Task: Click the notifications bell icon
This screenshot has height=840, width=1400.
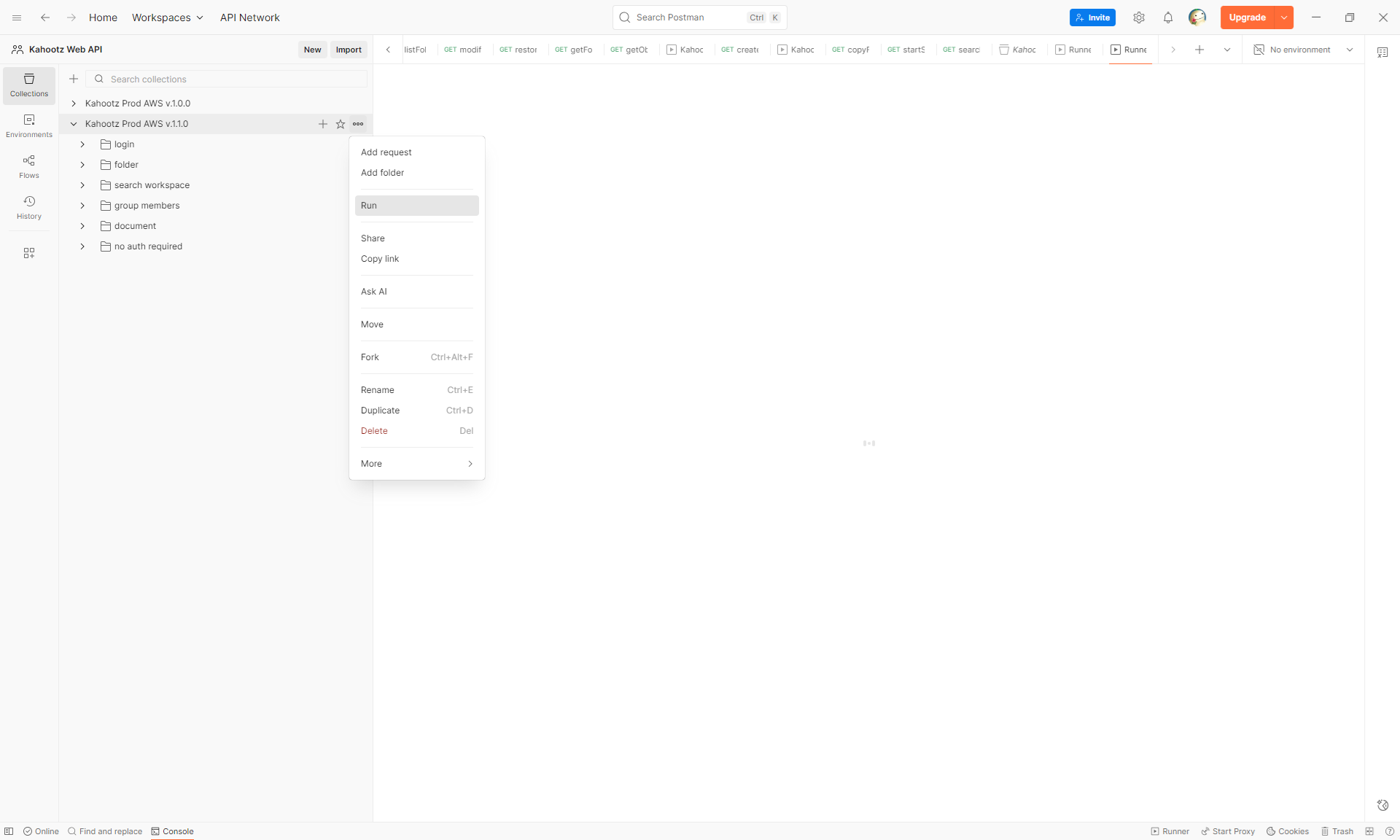Action: tap(1167, 17)
